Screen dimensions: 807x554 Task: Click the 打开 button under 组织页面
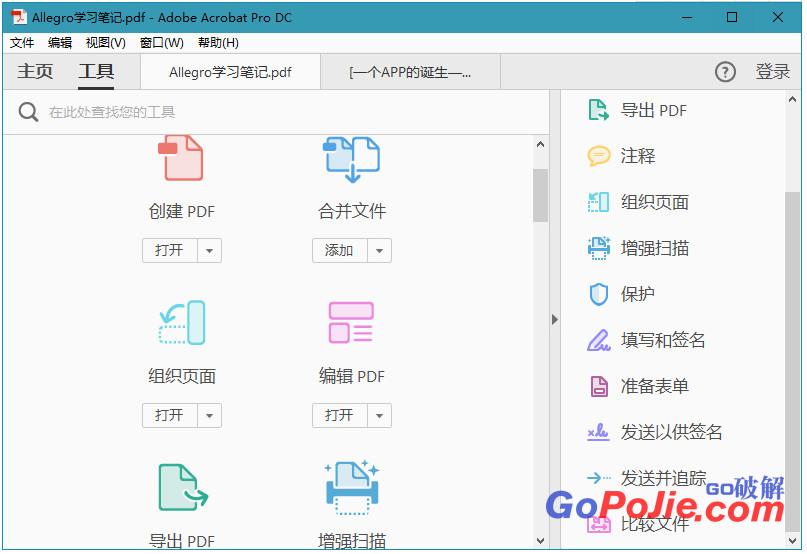pos(170,416)
